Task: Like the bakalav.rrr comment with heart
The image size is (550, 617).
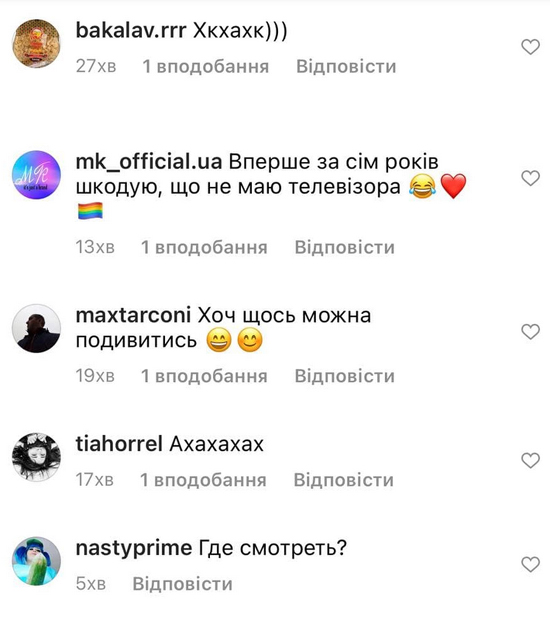Action: pyautogui.click(x=530, y=47)
